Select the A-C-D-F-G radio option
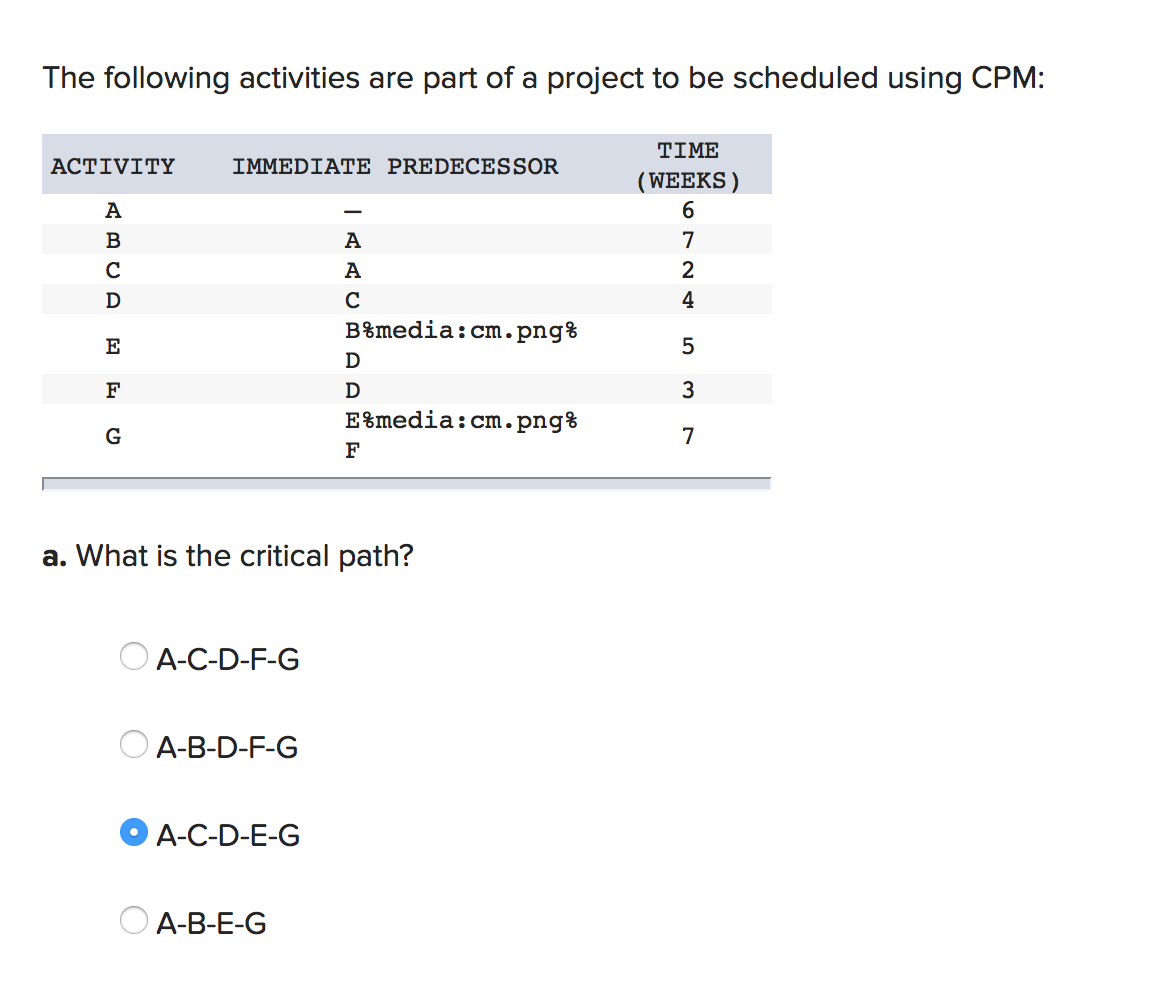Viewport: 1164px width, 984px height. 134,656
